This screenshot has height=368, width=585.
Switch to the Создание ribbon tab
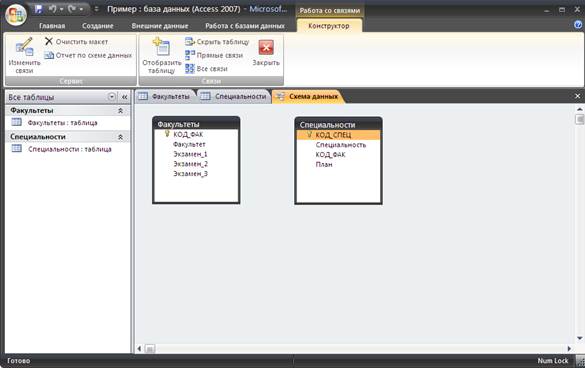click(x=98, y=26)
